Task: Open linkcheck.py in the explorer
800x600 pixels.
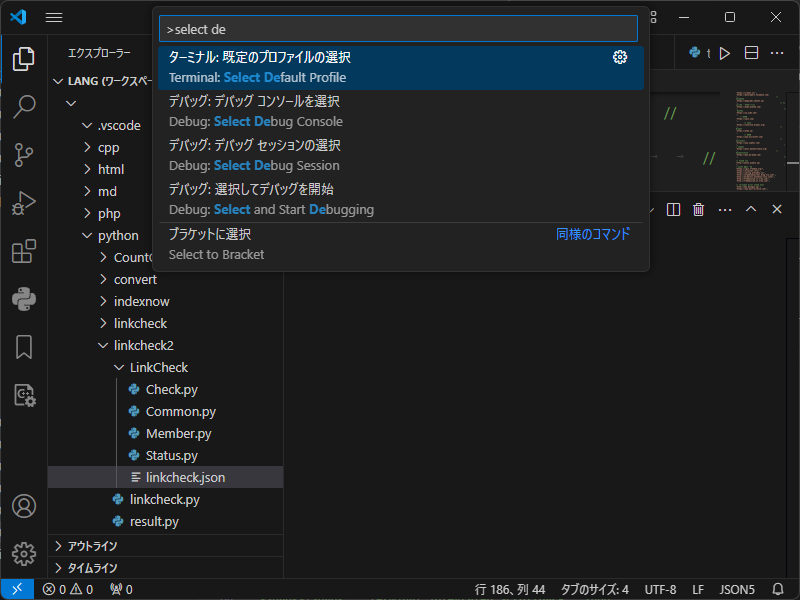Action: 164,499
